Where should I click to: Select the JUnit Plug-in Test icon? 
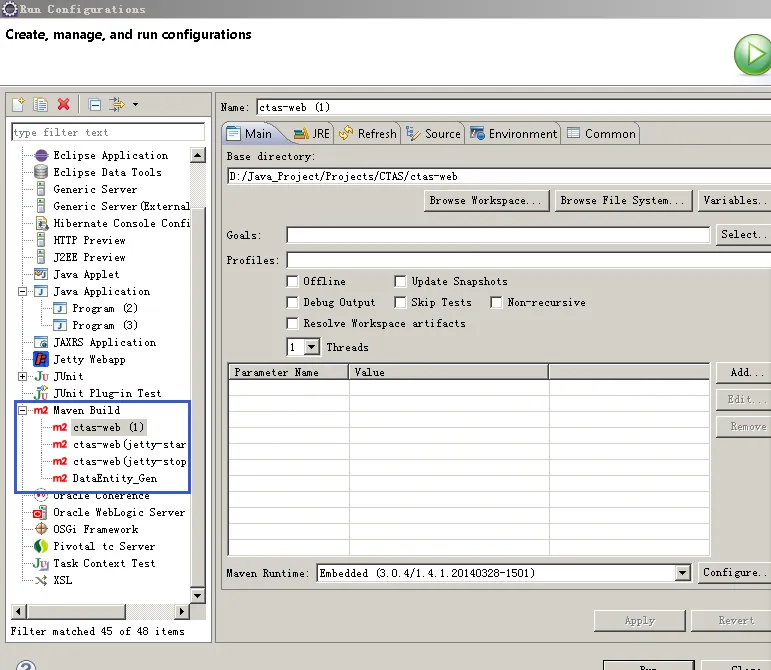(41, 393)
